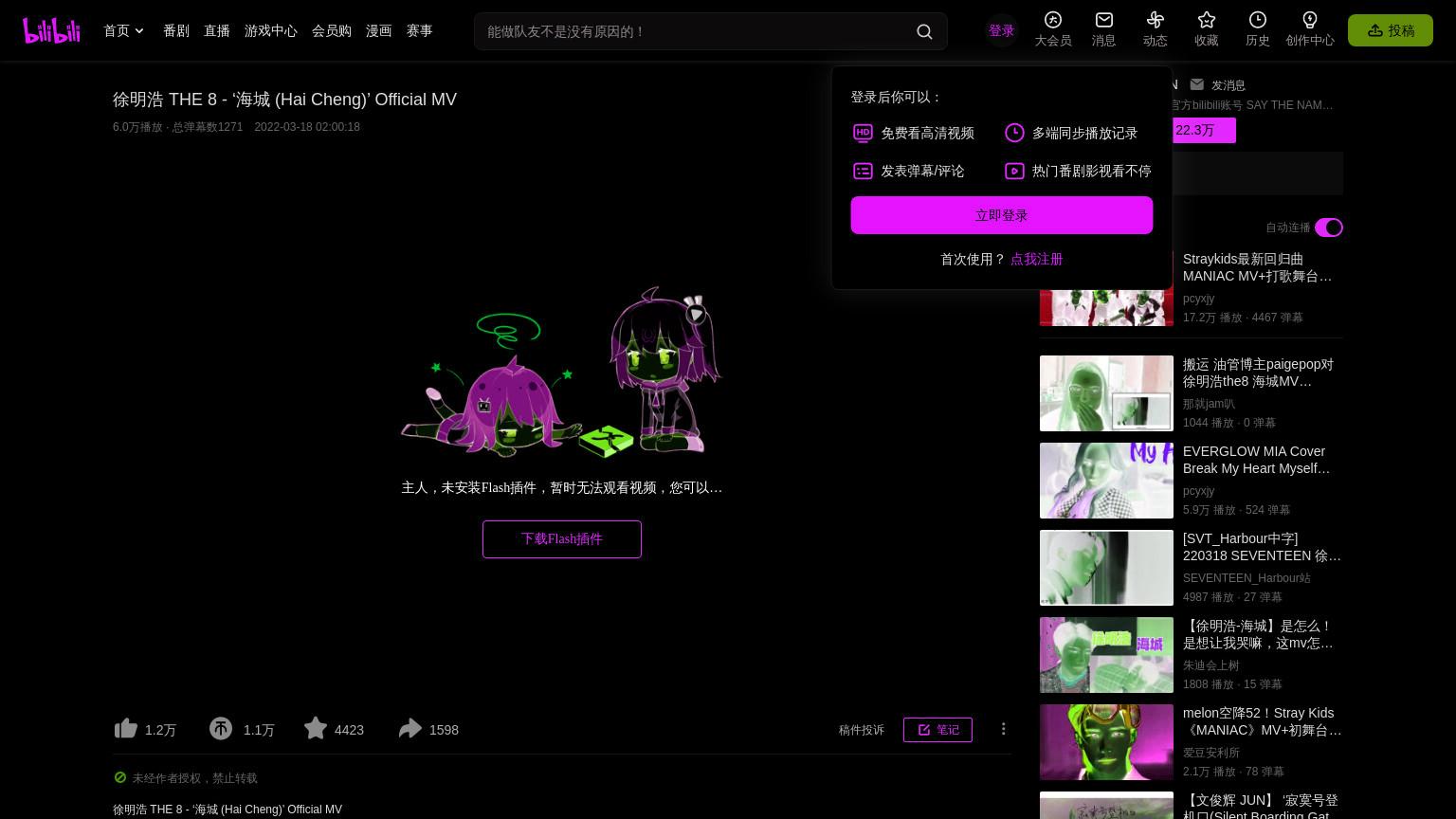Click the 未经作者授权 notice icon
Screen dimensions: 1456x819
[x=120, y=777]
